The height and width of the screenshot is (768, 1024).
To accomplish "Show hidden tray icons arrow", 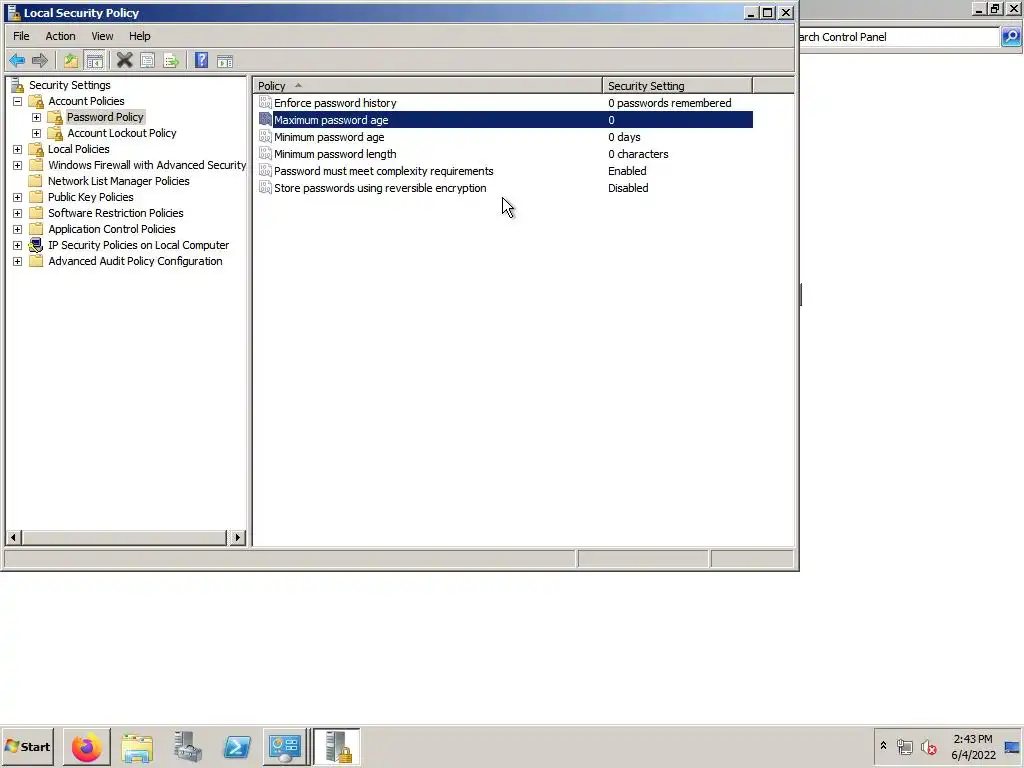I will [884, 746].
